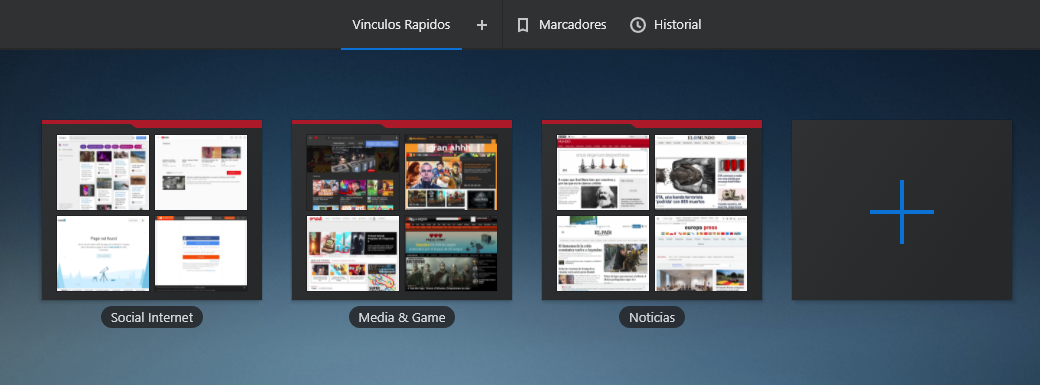Viewport: 1040px width, 385px height.
Task: Open top-right orange-header thumbnail in Media & Game
Action: tap(451, 173)
